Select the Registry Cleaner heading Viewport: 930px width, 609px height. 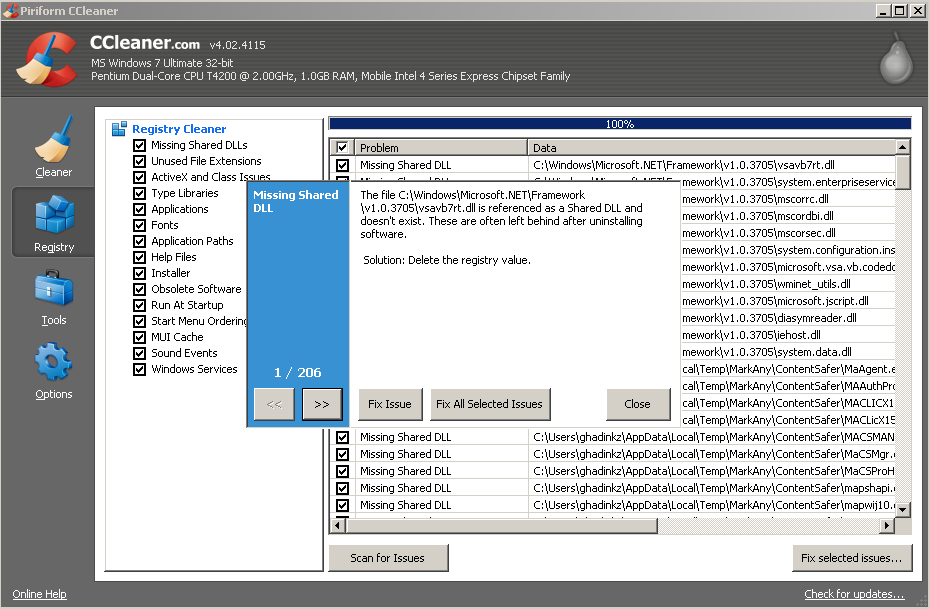(x=179, y=129)
